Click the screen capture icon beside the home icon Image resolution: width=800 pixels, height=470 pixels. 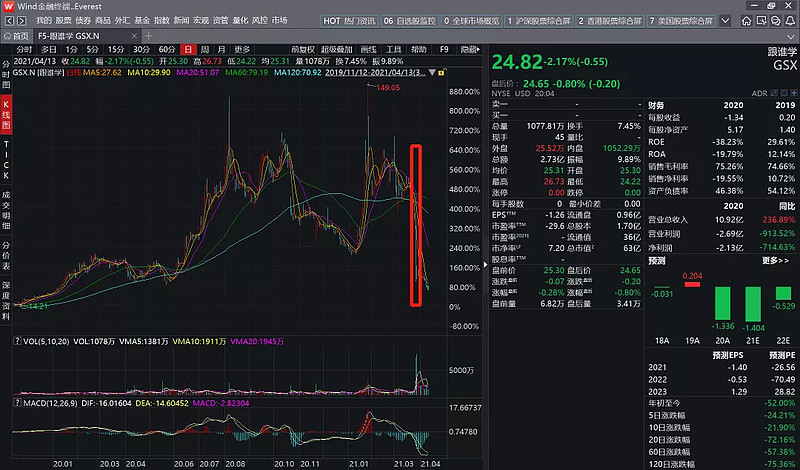coord(761,21)
